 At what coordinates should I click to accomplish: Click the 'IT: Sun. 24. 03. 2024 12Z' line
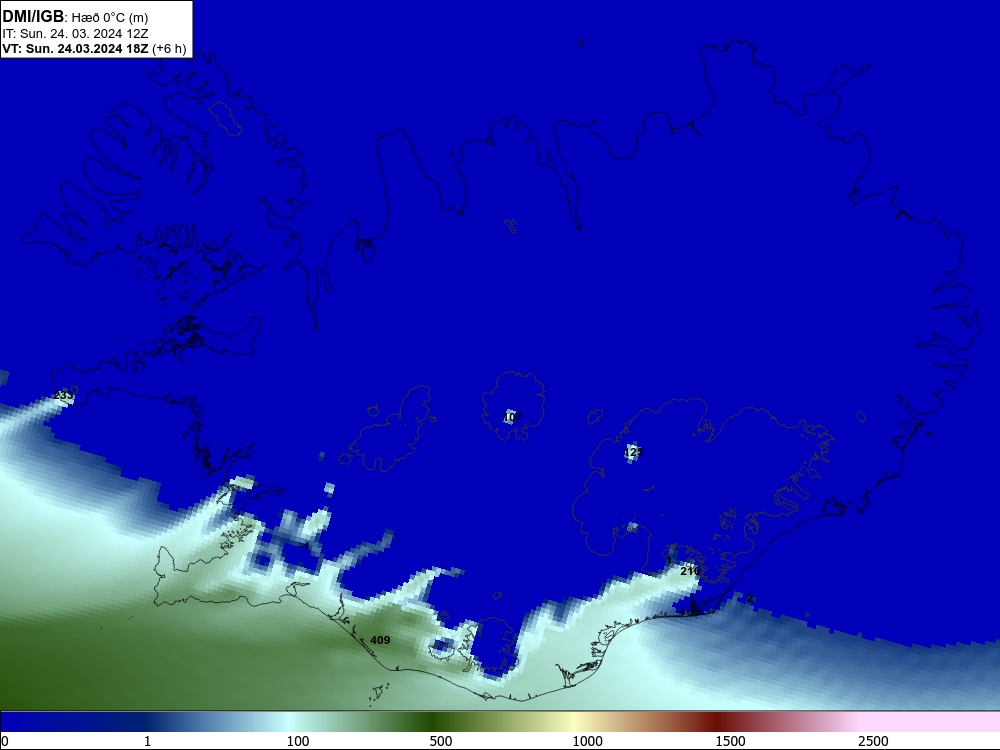pyautogui.click(x=75, y=34)
